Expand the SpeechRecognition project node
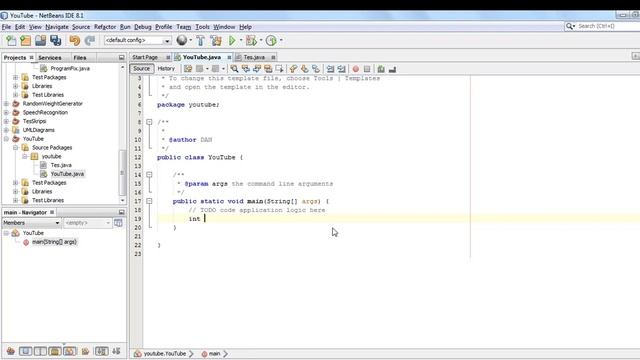640x360 pixels. click(x=6, y=112)
